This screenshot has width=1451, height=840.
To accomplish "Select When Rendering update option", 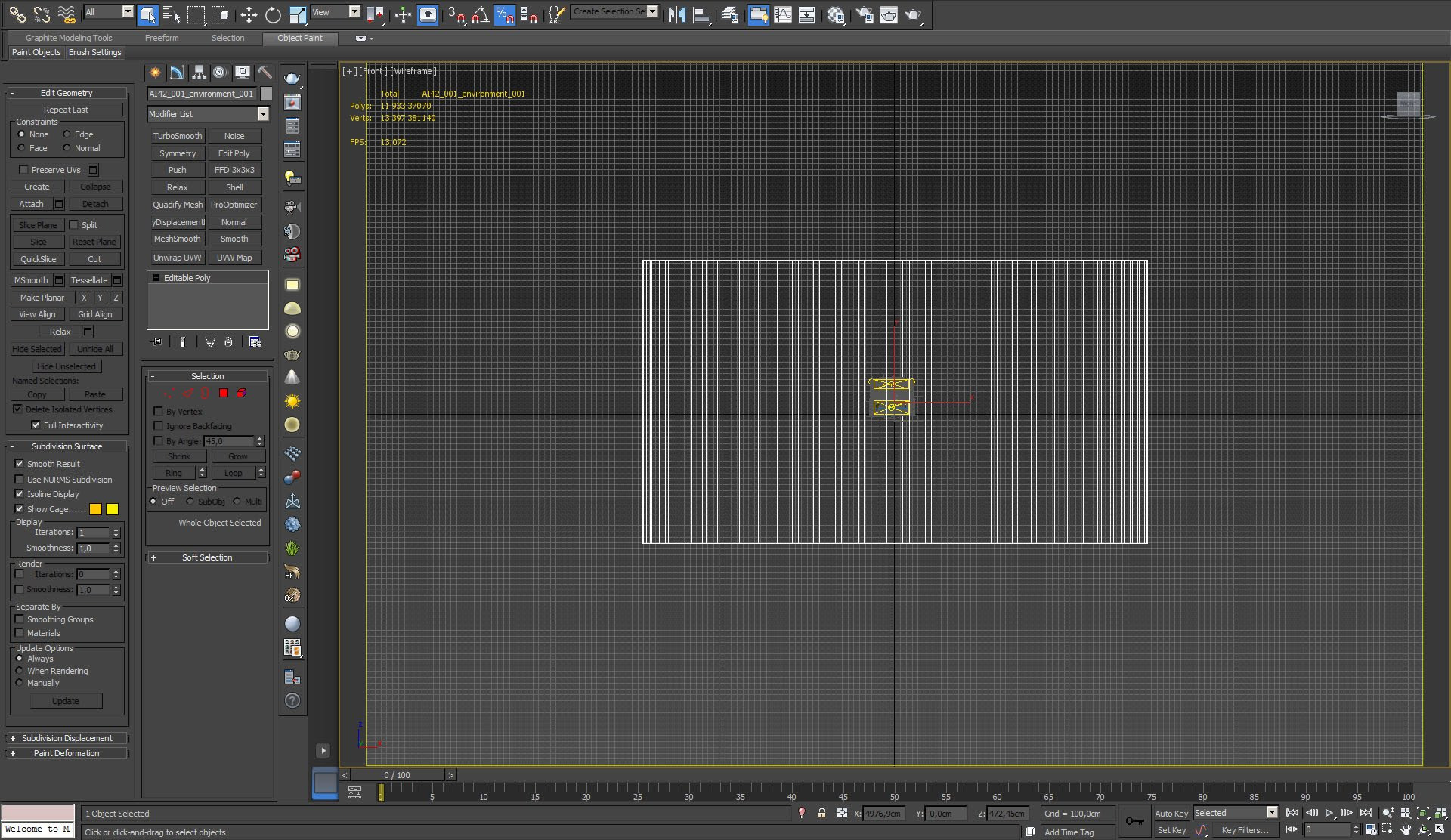I will coord(20,670).
